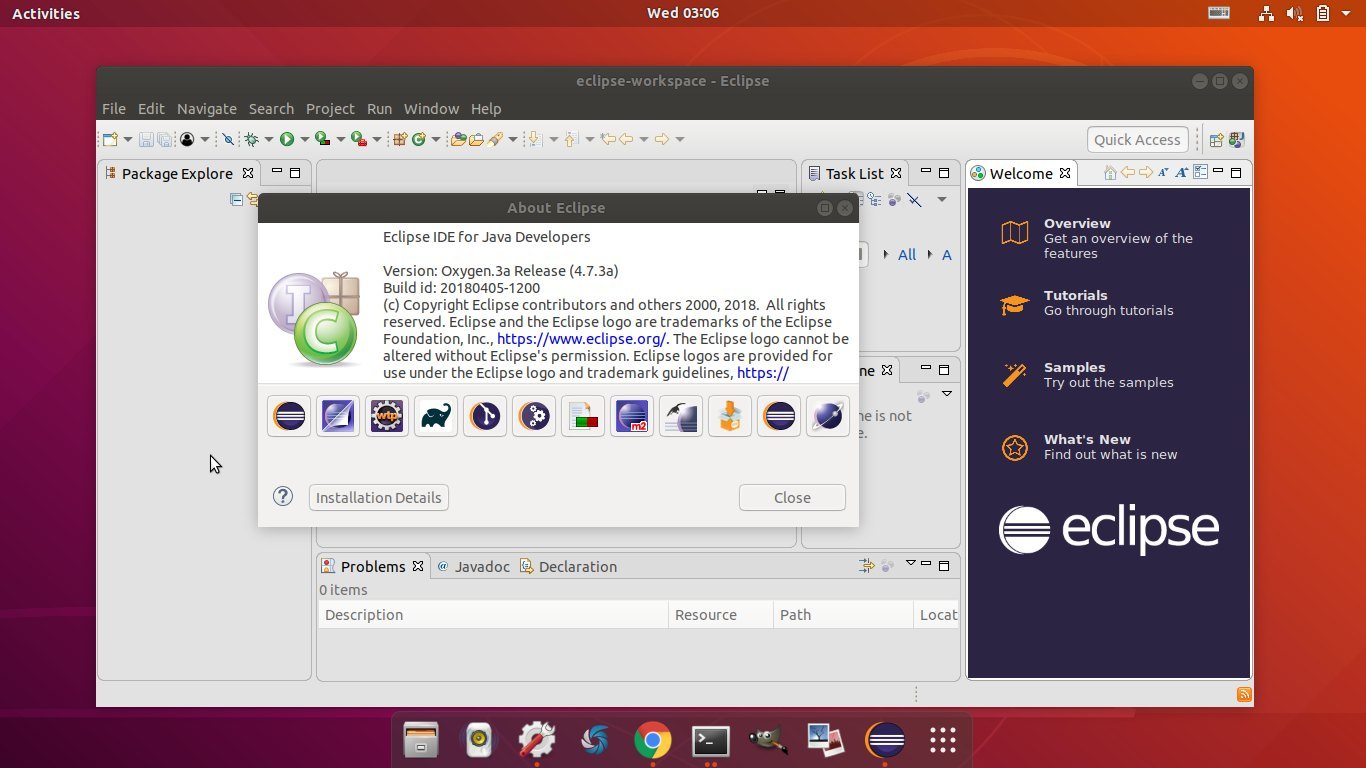
Task: Click the Previous Annotation up-arrow icon
Action: tap(570, 139)
